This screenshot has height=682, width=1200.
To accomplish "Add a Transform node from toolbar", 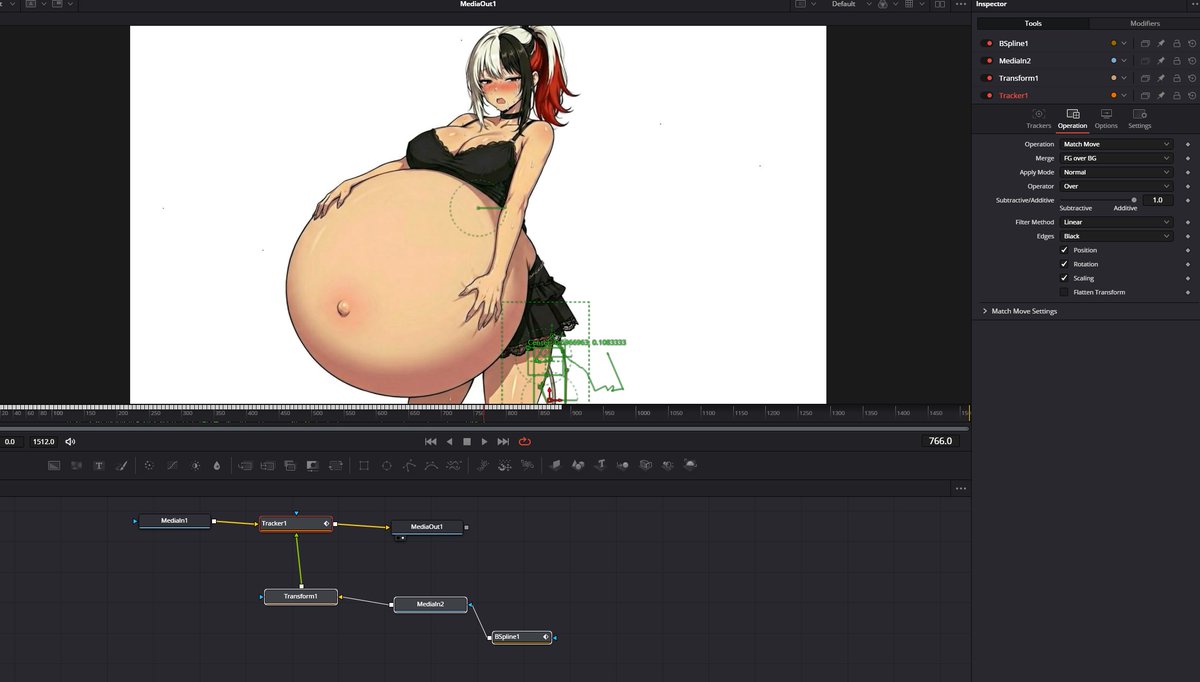I will (x=335, y=465).
